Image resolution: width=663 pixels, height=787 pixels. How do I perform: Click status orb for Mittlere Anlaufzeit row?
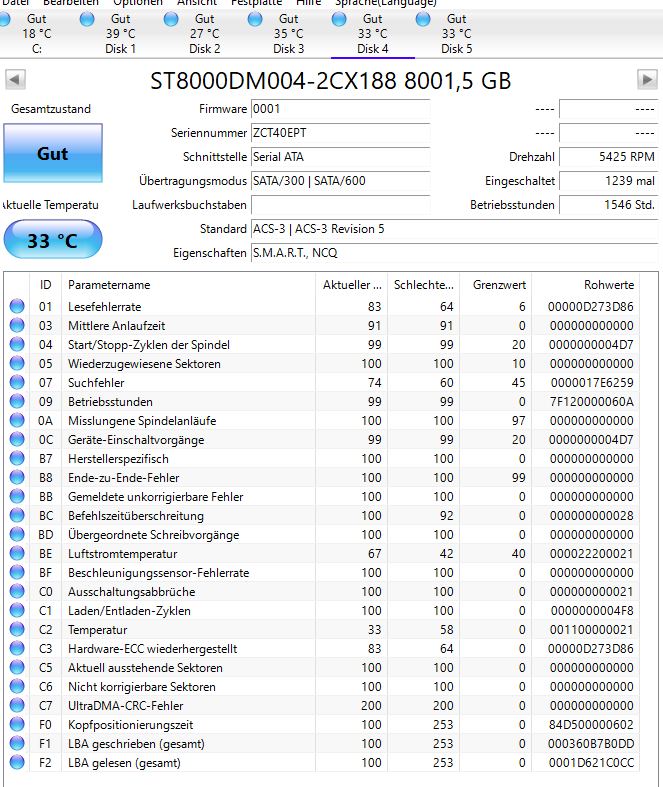click(17, 325)
